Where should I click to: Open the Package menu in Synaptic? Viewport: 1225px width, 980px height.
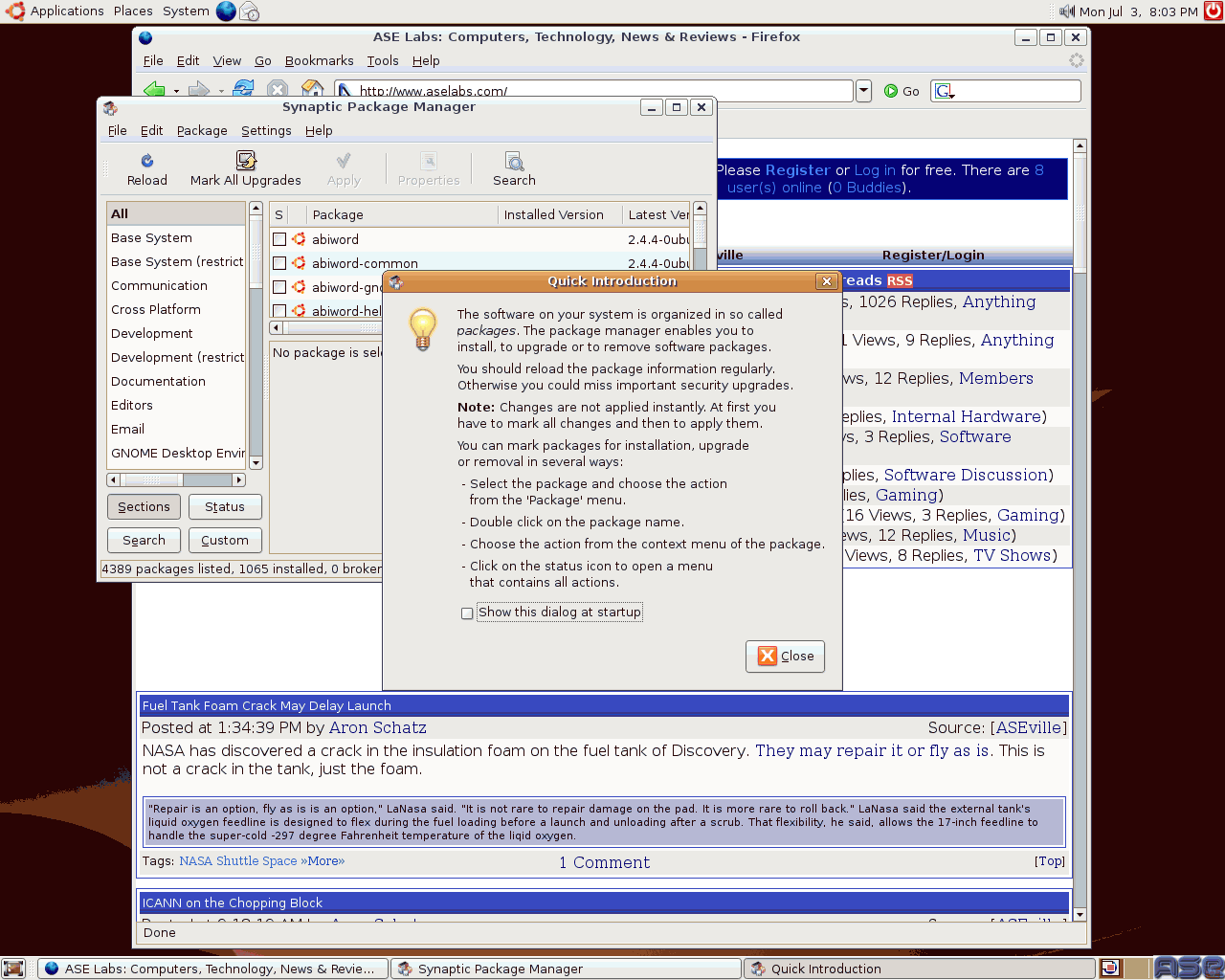click(x=202, y=131)
